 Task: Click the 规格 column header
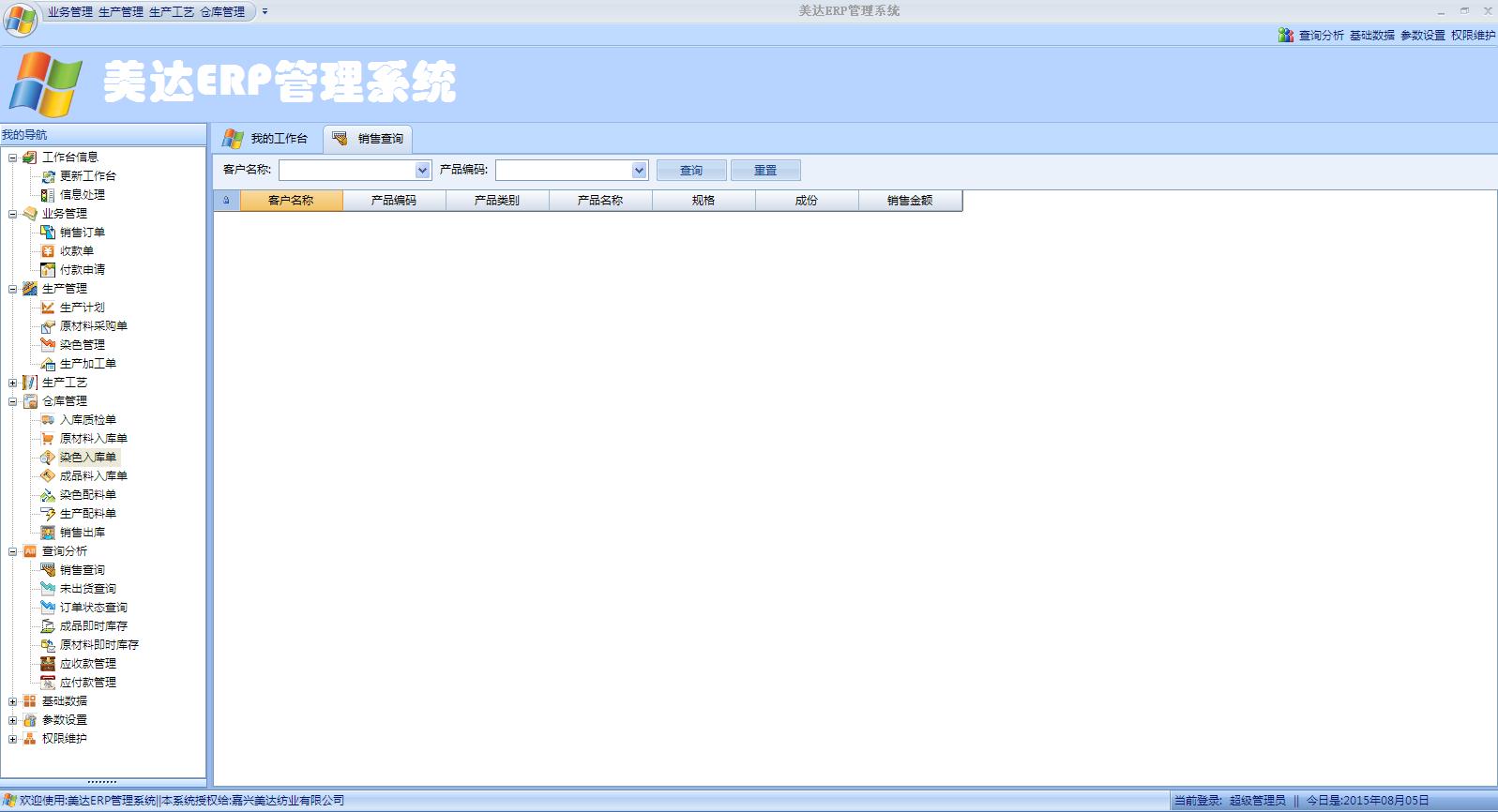point(704,201)
